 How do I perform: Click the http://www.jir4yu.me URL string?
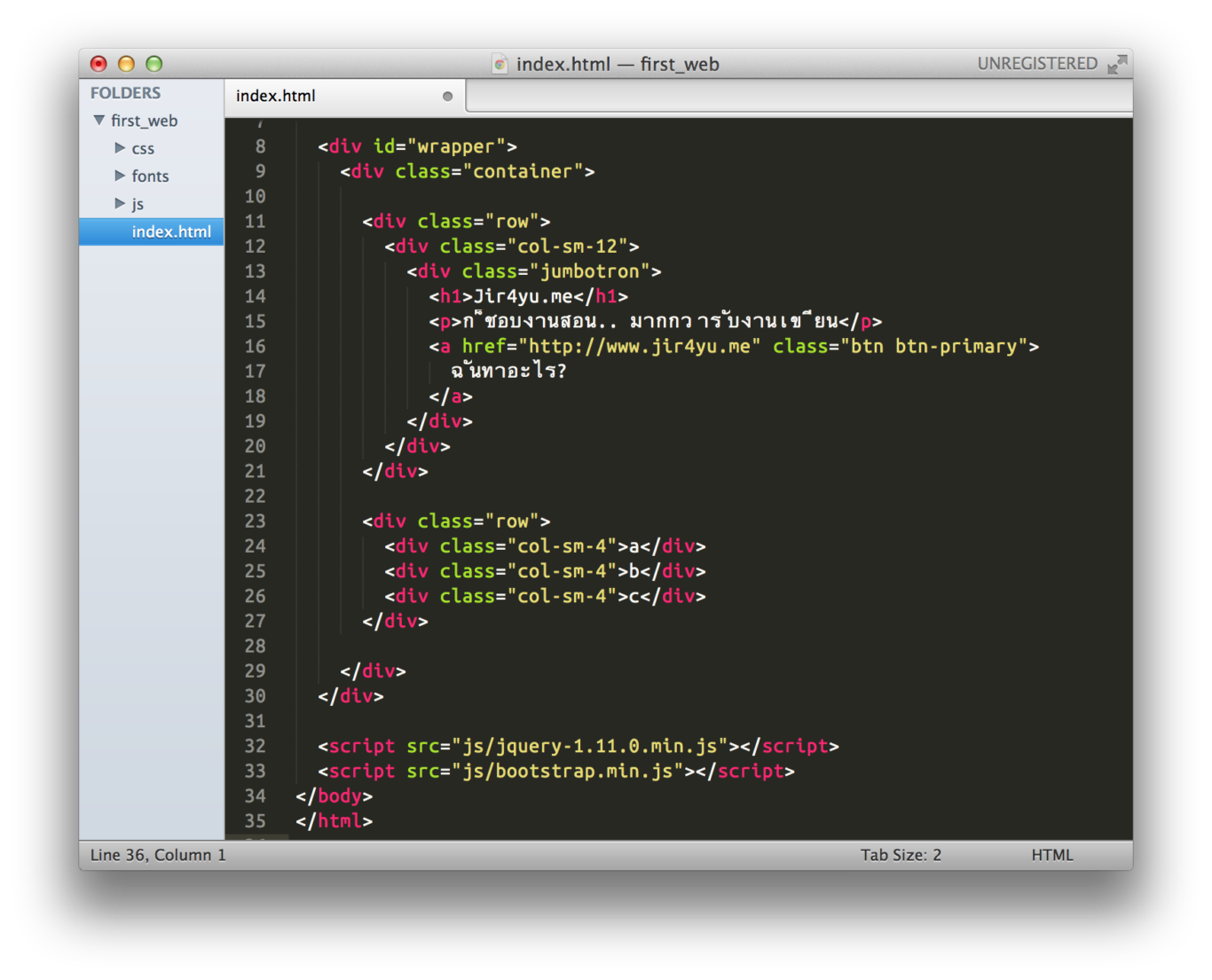640,347
